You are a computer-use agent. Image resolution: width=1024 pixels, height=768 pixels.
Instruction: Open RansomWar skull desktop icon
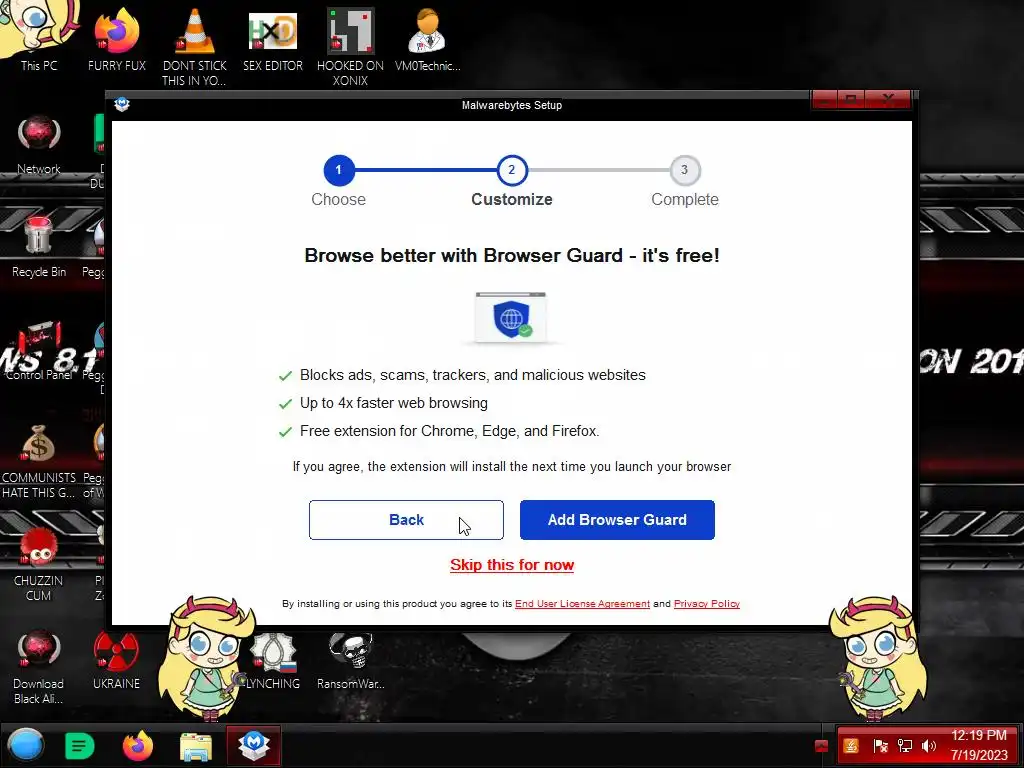[351, 660]
